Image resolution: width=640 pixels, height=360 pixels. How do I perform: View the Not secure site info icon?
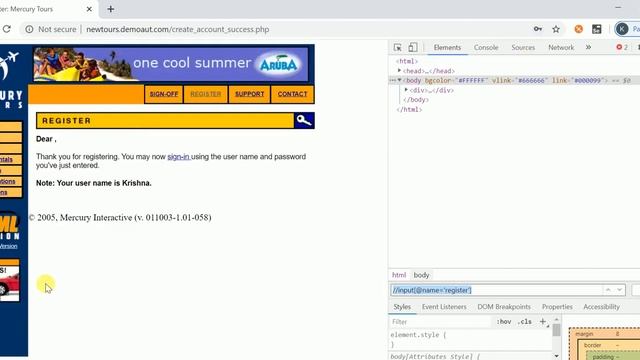click(x=29, y=29)
